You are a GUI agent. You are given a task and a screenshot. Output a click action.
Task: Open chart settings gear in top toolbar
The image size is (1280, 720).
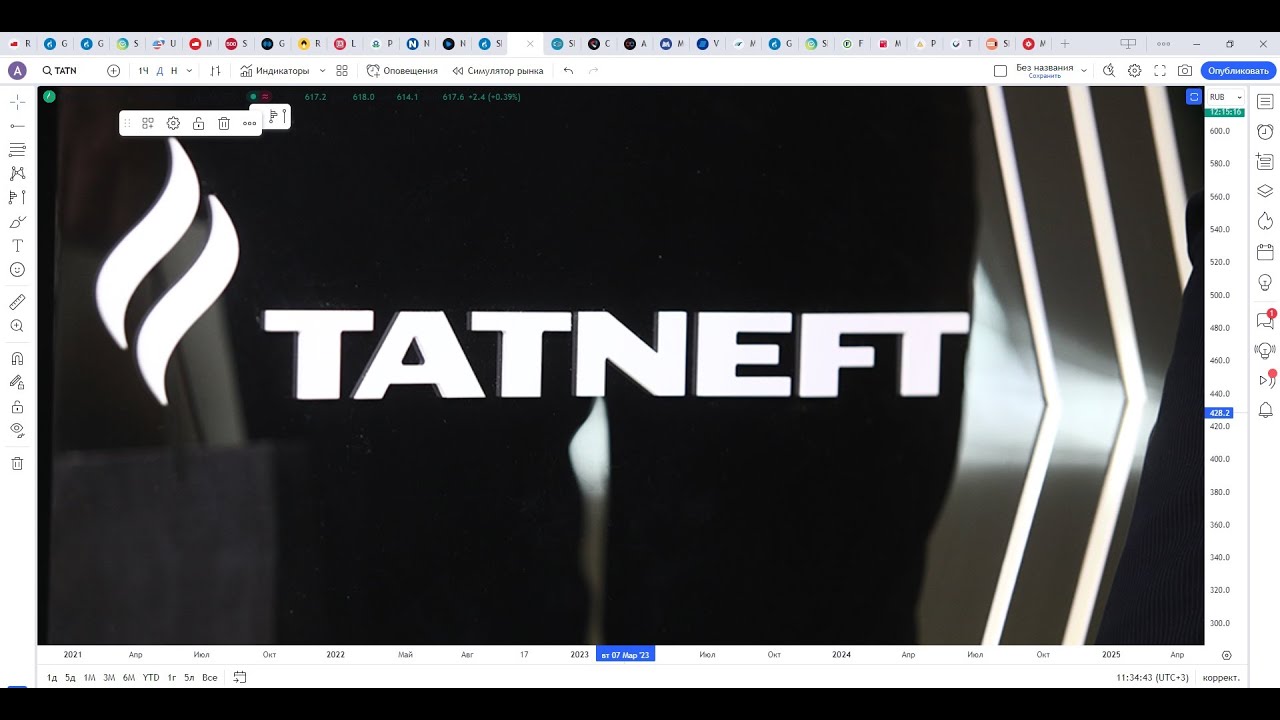pyautogui.click(x=1134, y=71)
